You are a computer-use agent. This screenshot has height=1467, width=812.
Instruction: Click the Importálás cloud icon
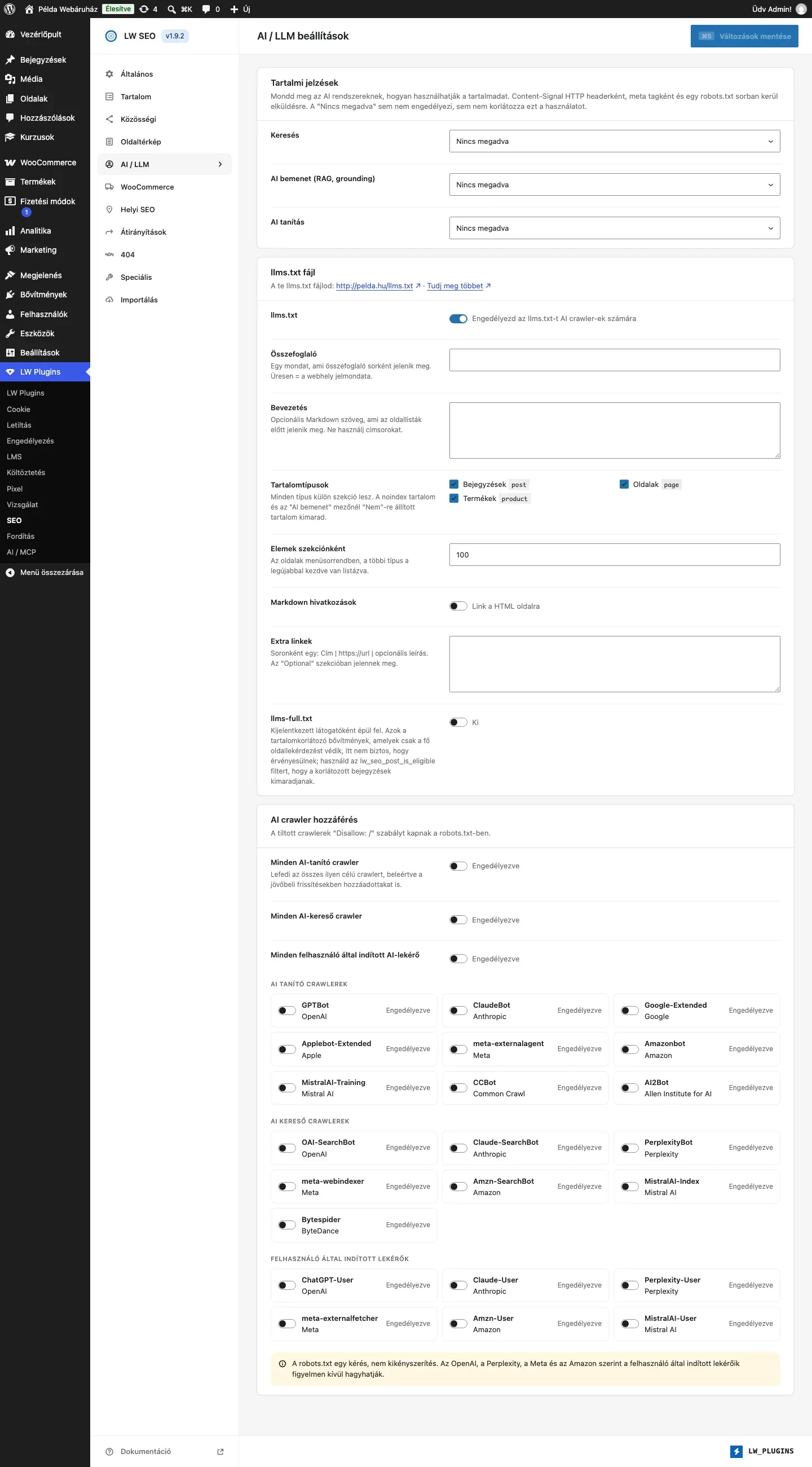(109, 300)
